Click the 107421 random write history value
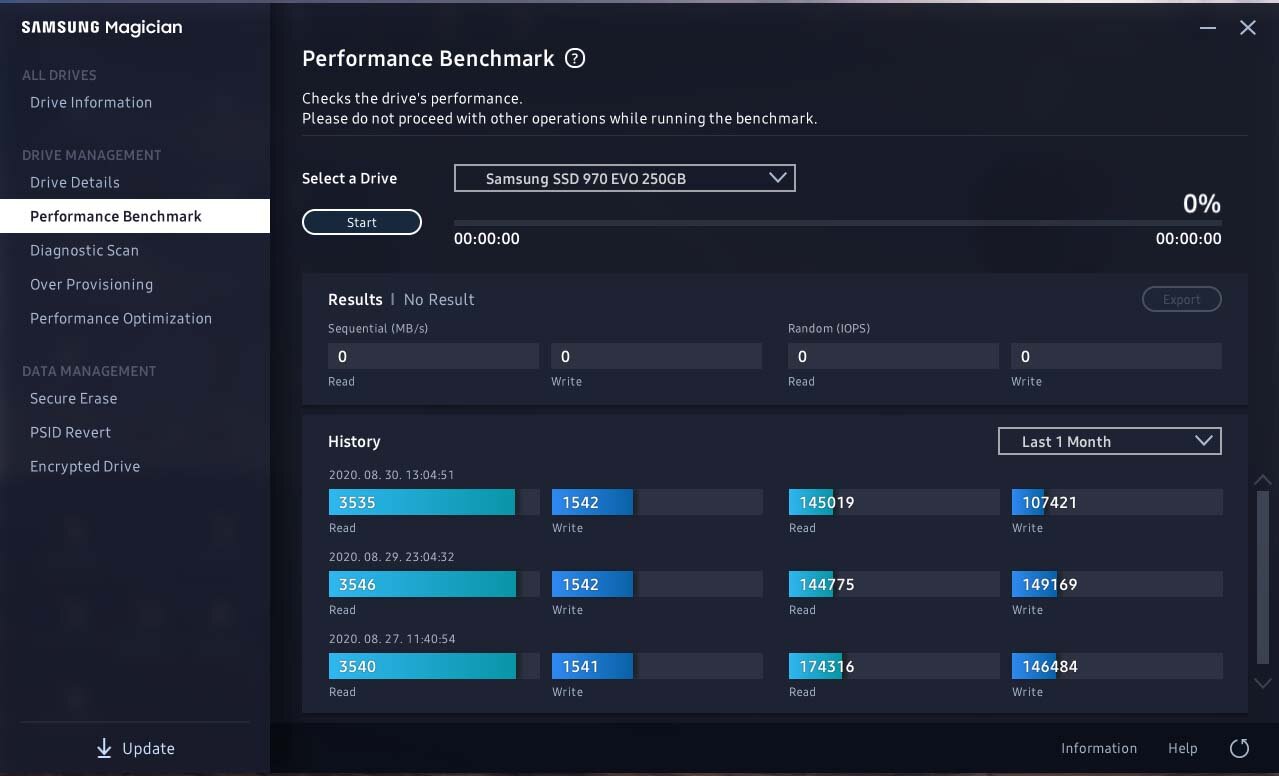Viewport: 1279px width, 776px height. [1049, 502]
